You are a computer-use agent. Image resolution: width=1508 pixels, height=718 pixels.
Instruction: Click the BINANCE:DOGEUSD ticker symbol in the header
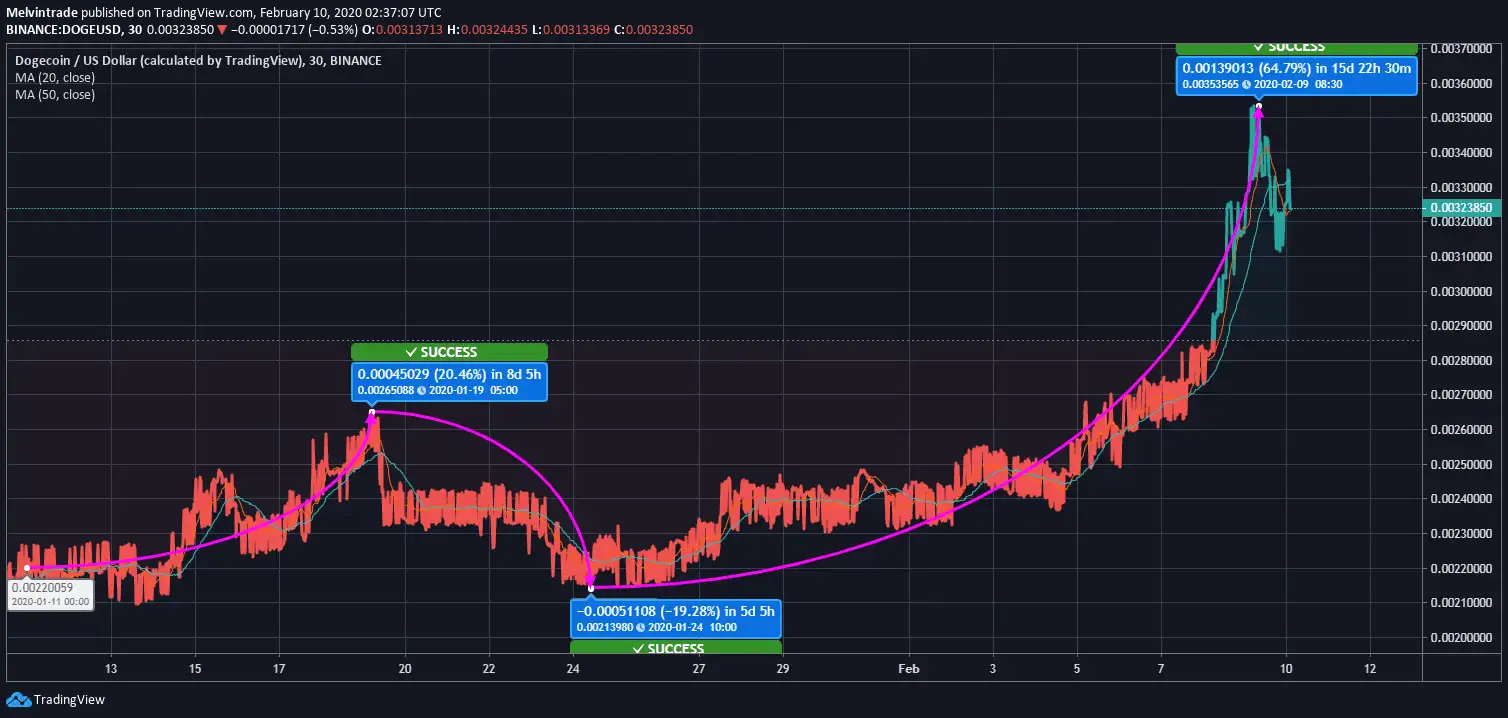click(62, 30)
